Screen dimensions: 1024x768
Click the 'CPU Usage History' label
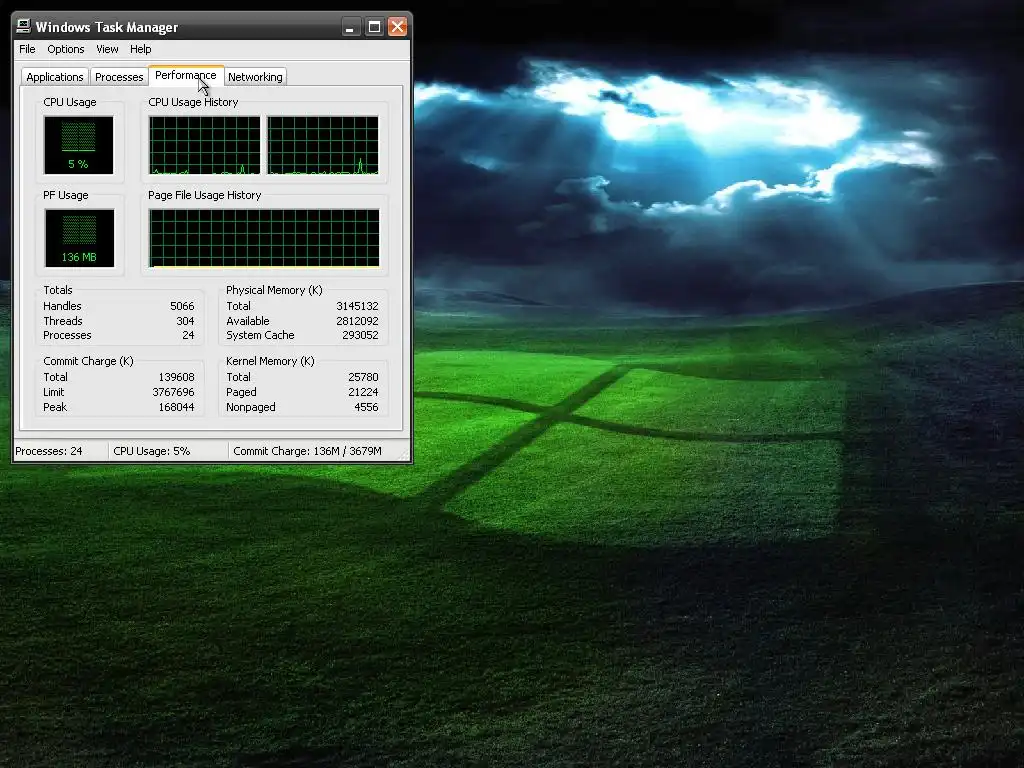[x=193, y=103]
